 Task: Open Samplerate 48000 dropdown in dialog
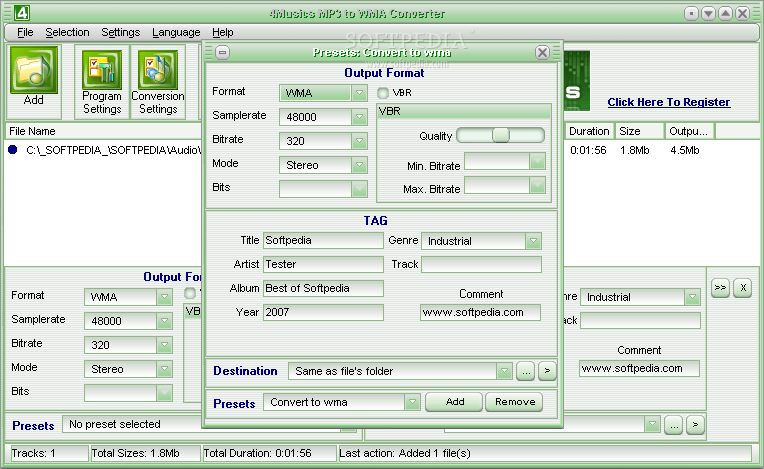[359, 117]
